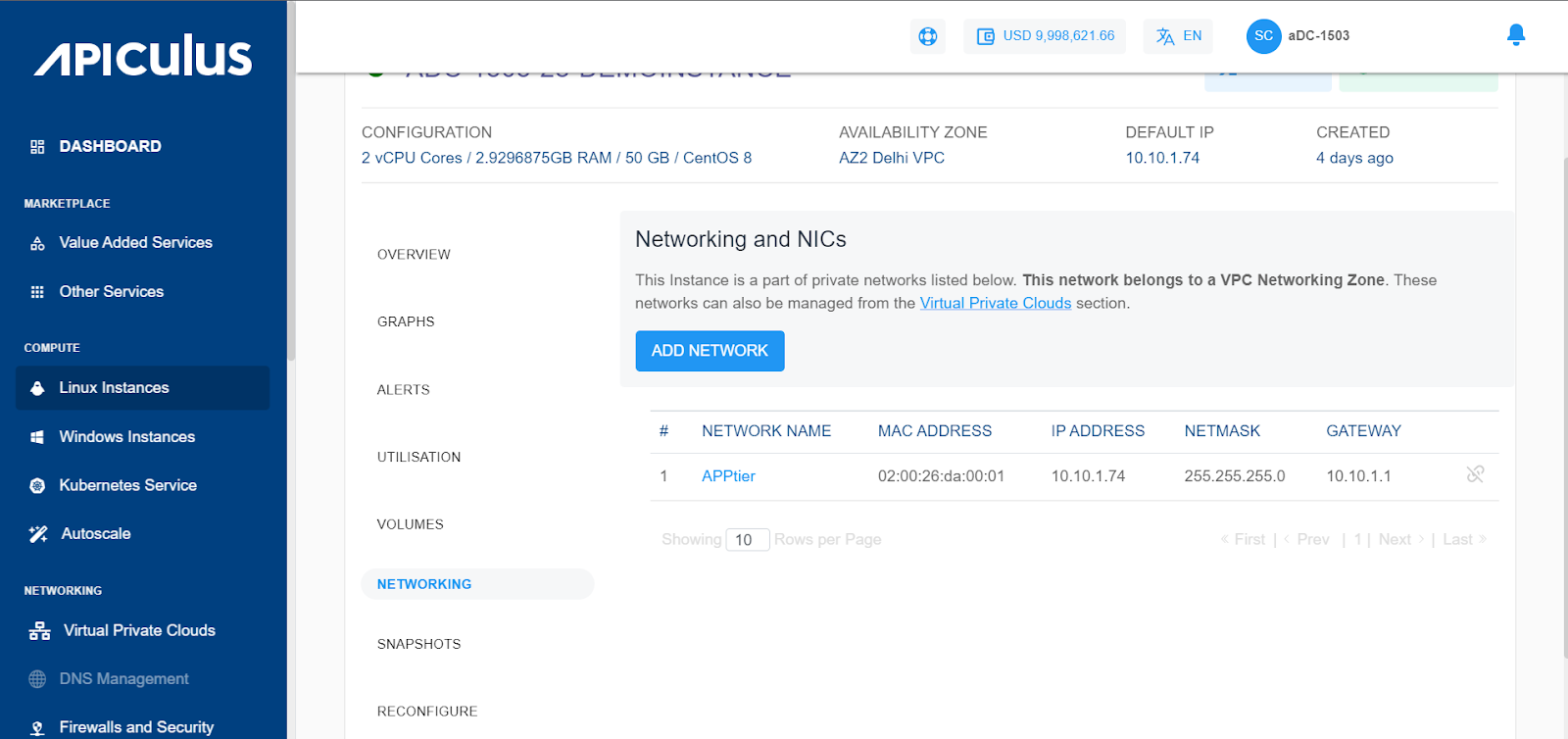1568x739 pixels.
Task: Click the wallet balance USD 9,998,621.66
Action: click(1045, 36)
